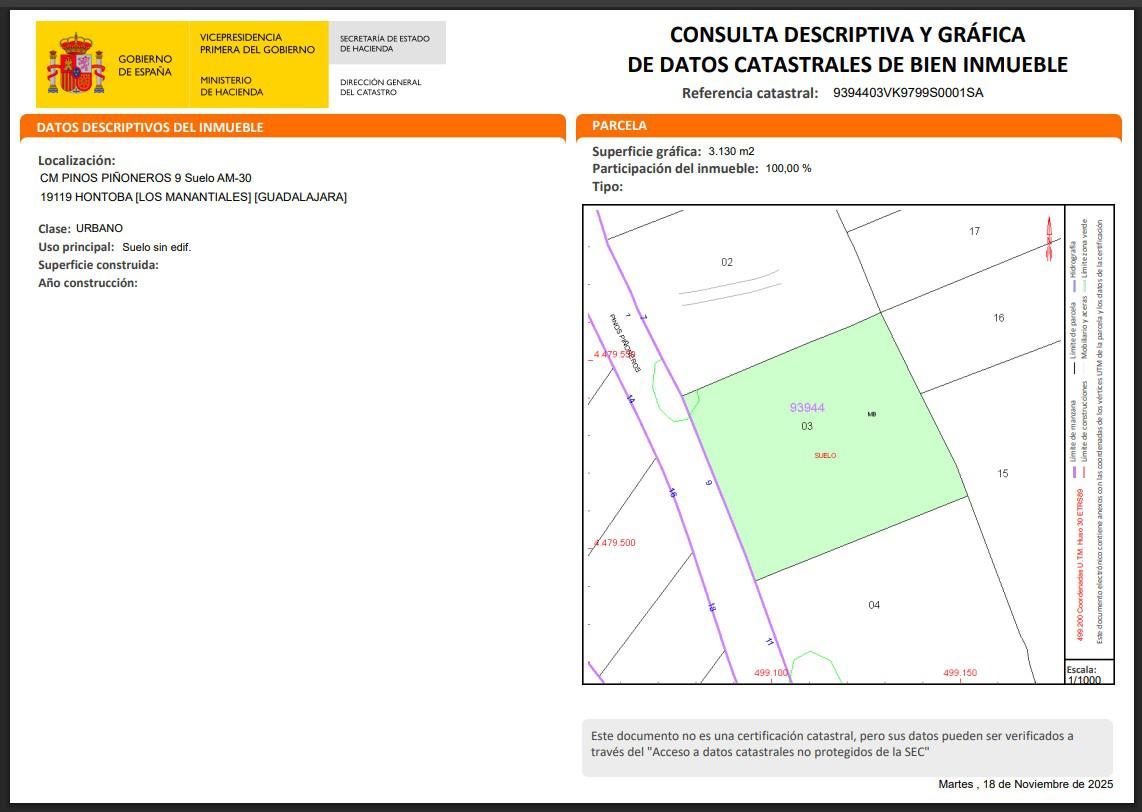1142x812 pixels.
Task: Click the catastral reference 9394403VK9799S0001SA
Action: [x=908, y=92]
